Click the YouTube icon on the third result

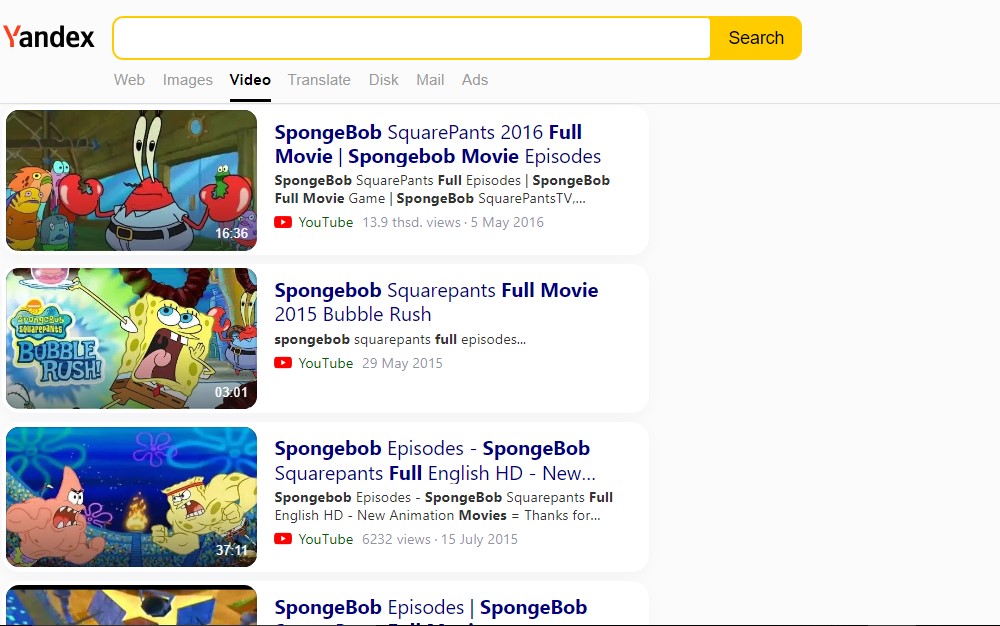point(283,539)
